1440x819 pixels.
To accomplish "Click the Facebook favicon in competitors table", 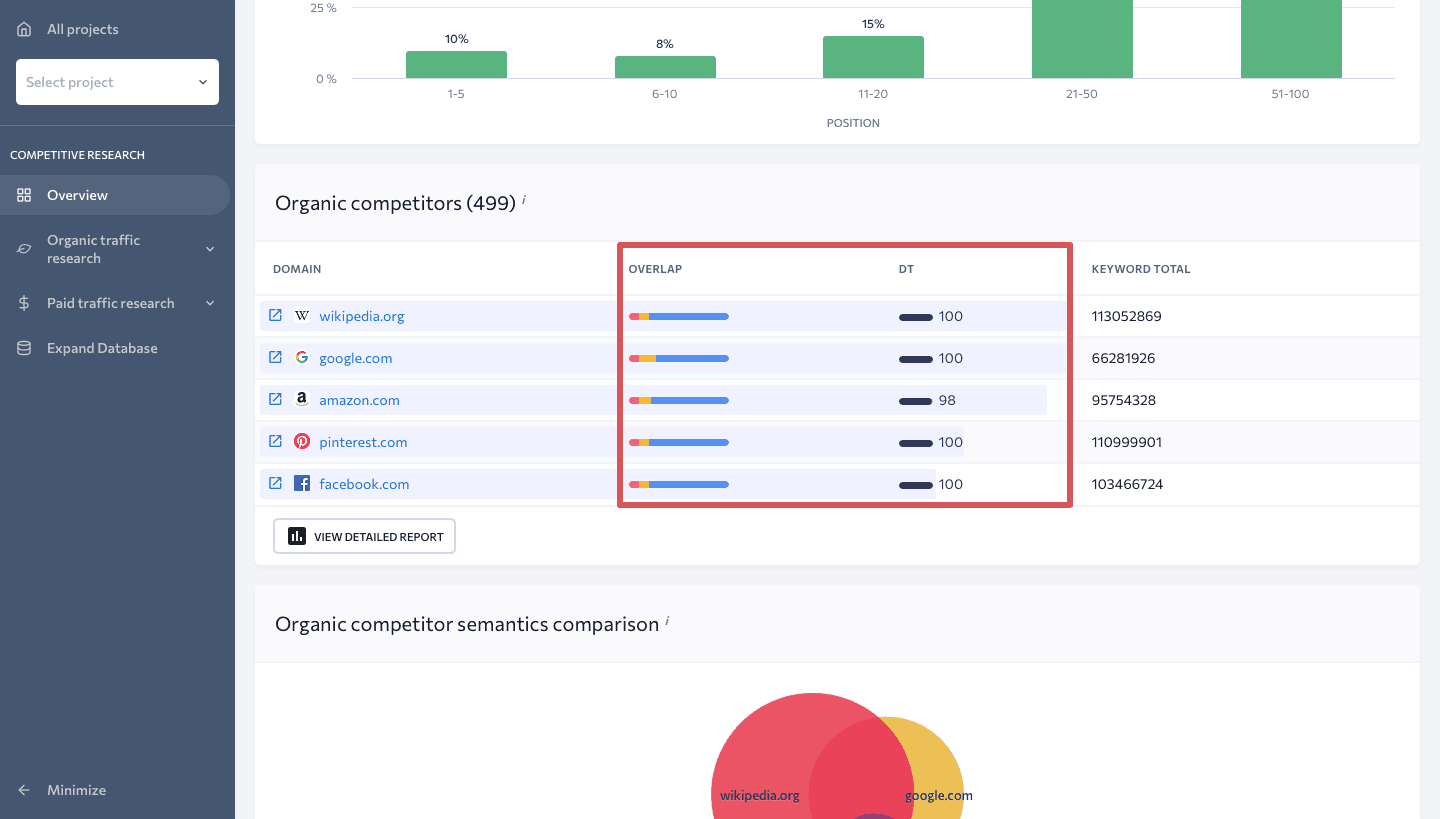I will point(302,484).
